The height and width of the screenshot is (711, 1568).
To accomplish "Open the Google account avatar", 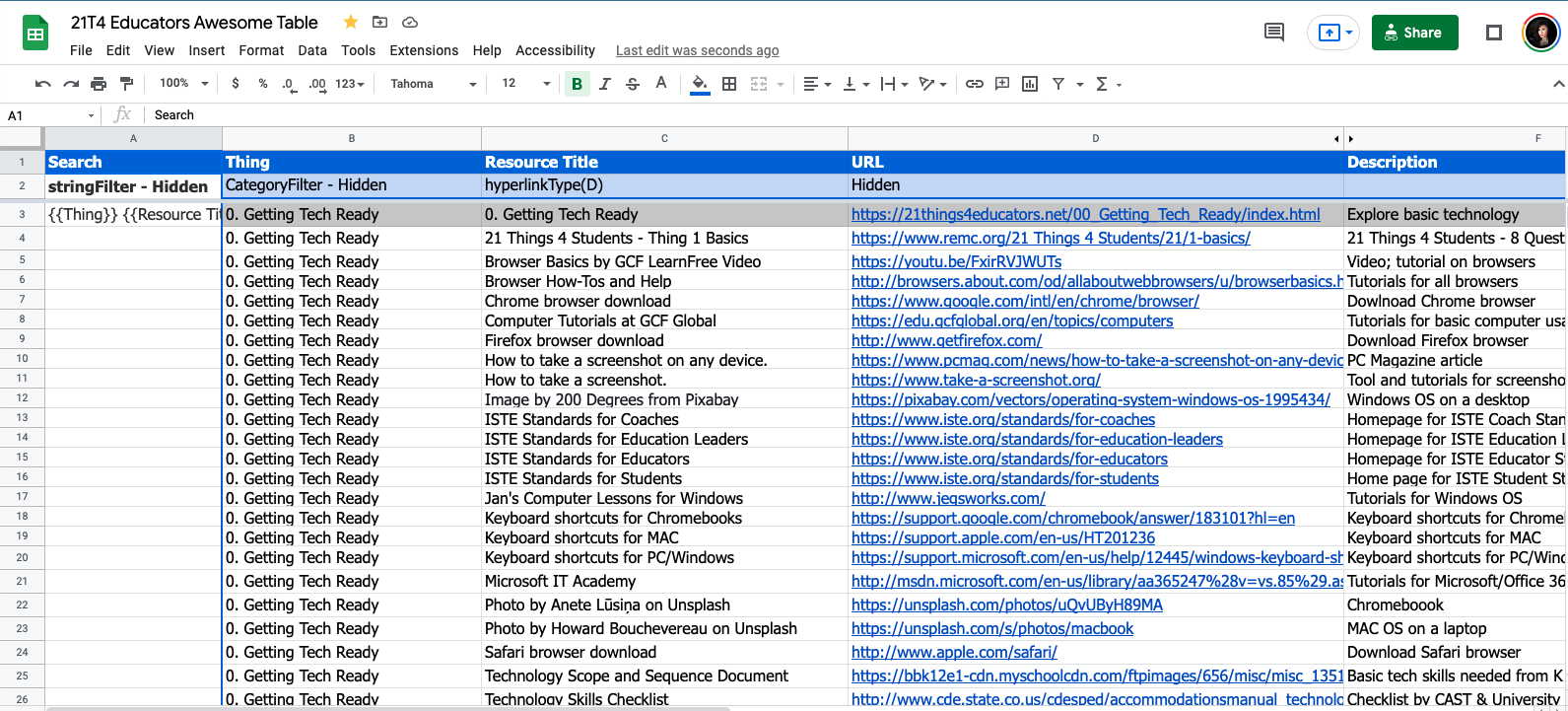I will (x=1540, y=33).
